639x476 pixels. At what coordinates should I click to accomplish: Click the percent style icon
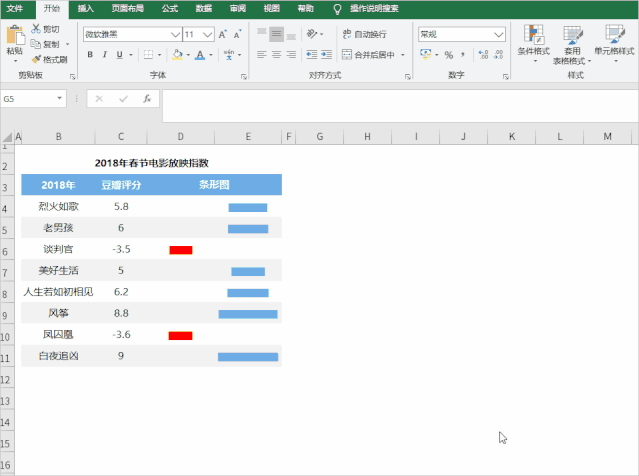click(x=449, y=55)
